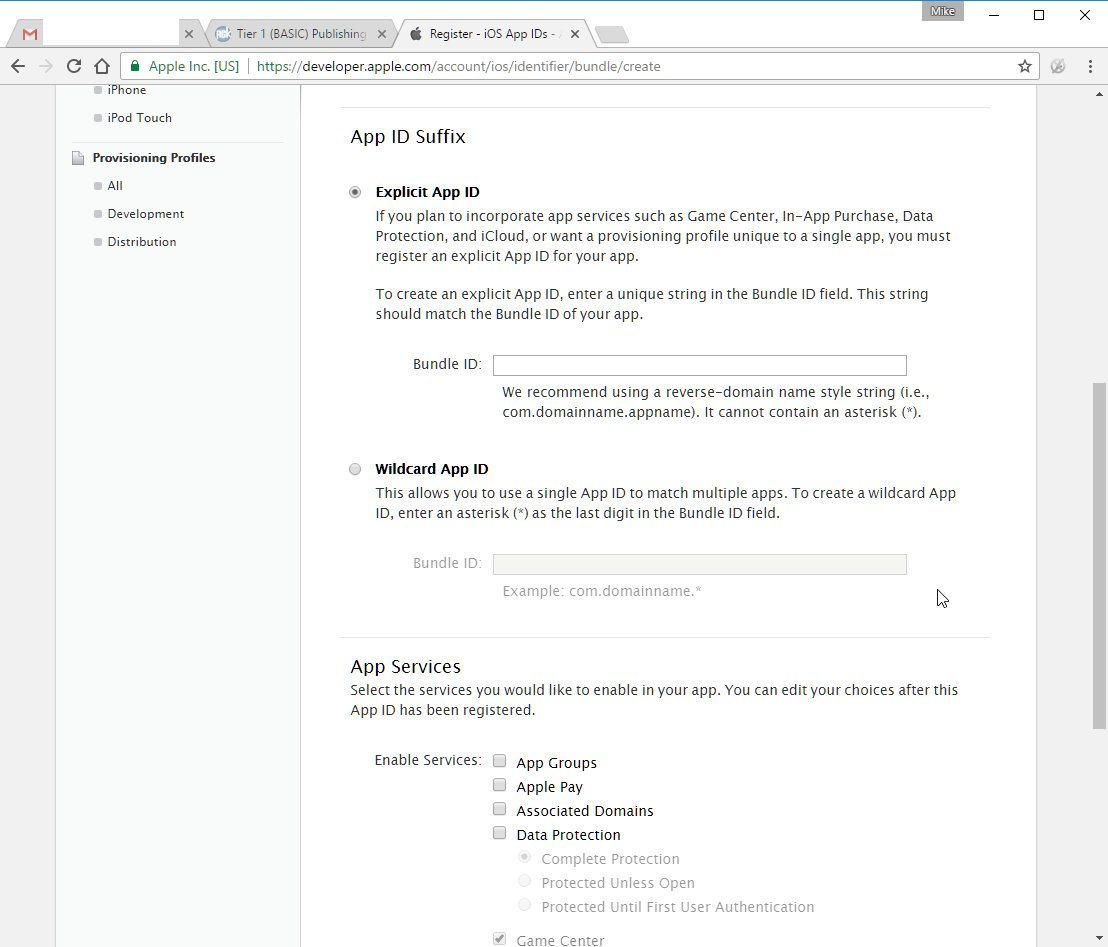
Task: Open the Mike profile button
Action: click(x=943, y=11)
